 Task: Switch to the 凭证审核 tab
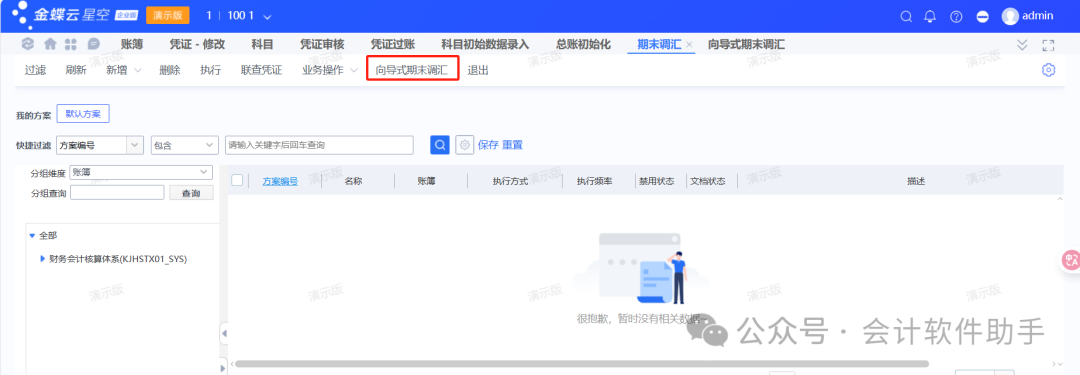coord(322,45)
